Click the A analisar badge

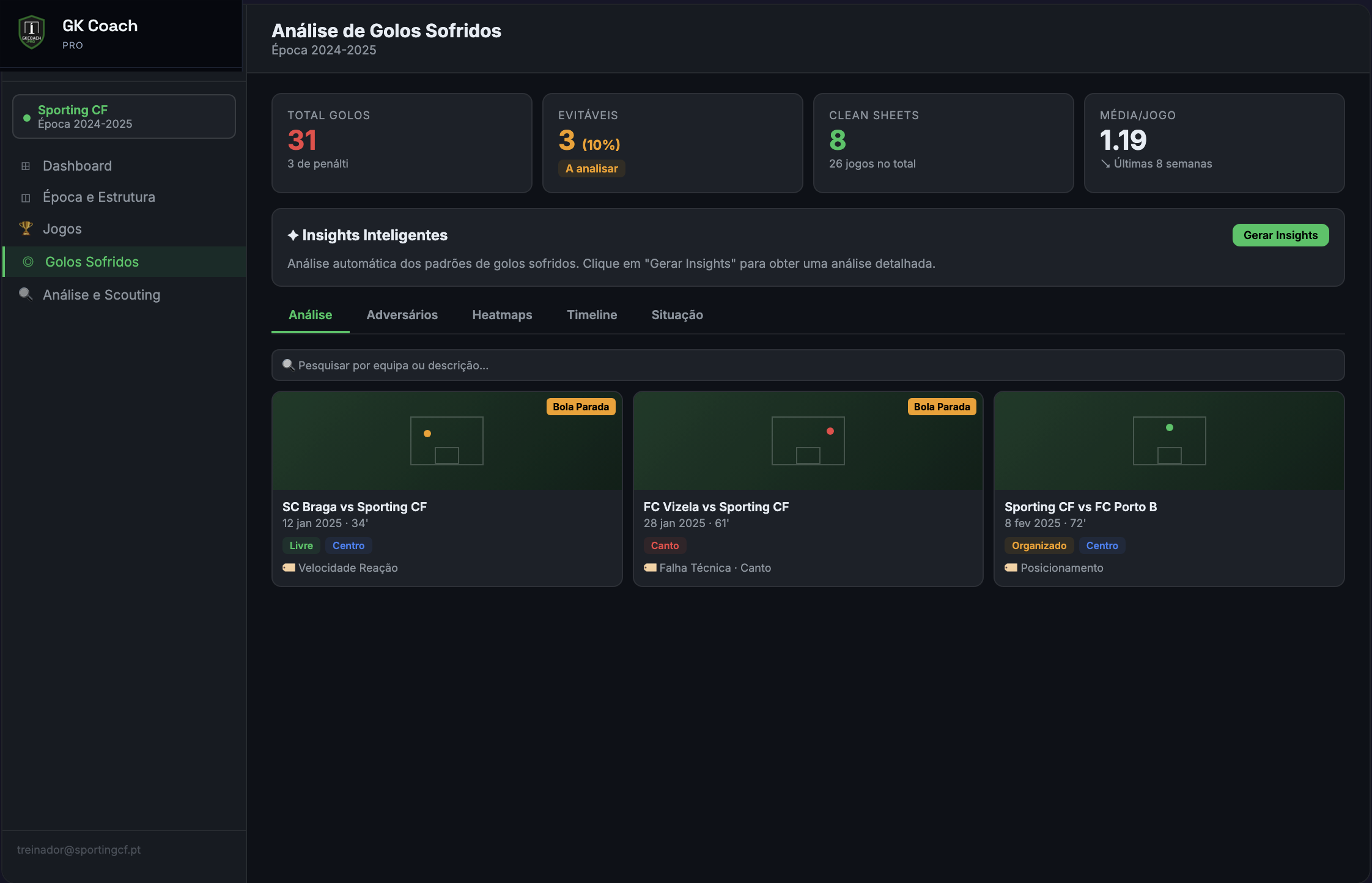tap(592, 169)
